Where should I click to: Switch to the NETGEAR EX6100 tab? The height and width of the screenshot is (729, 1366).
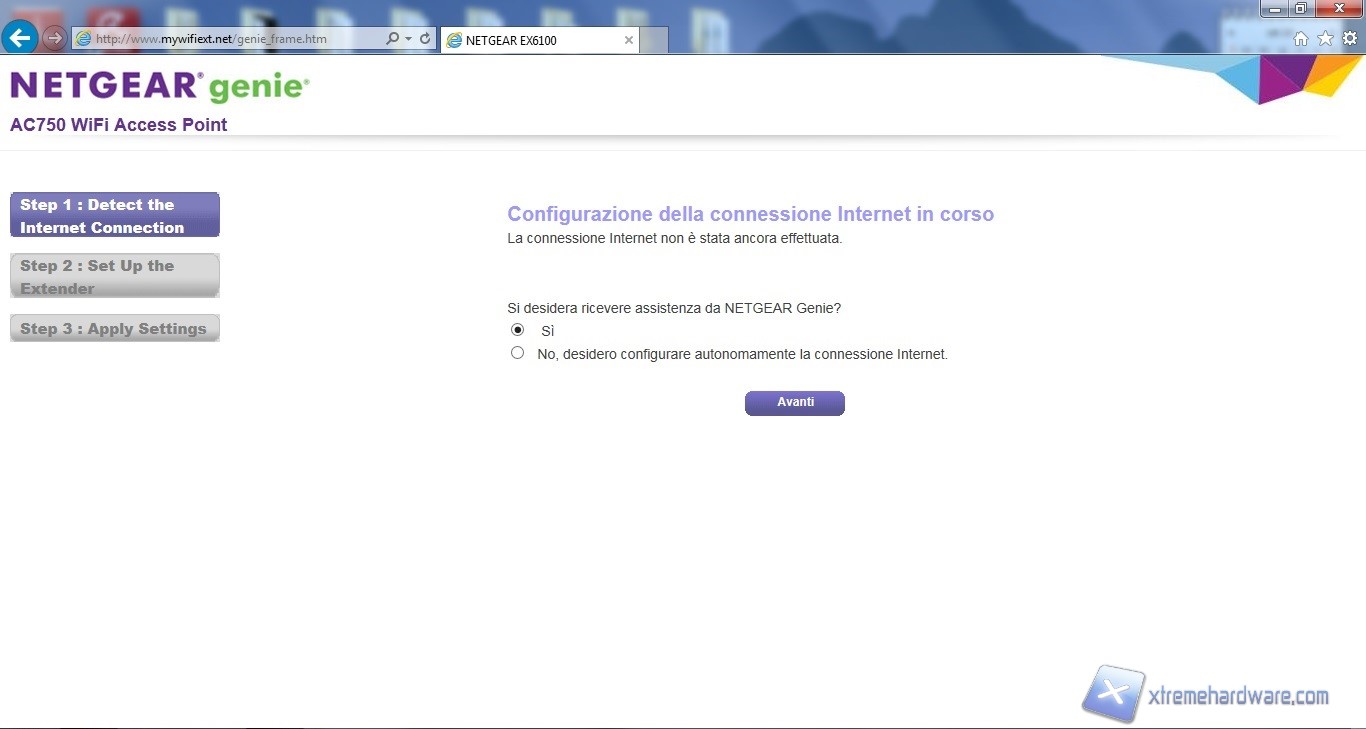(530, 40)
